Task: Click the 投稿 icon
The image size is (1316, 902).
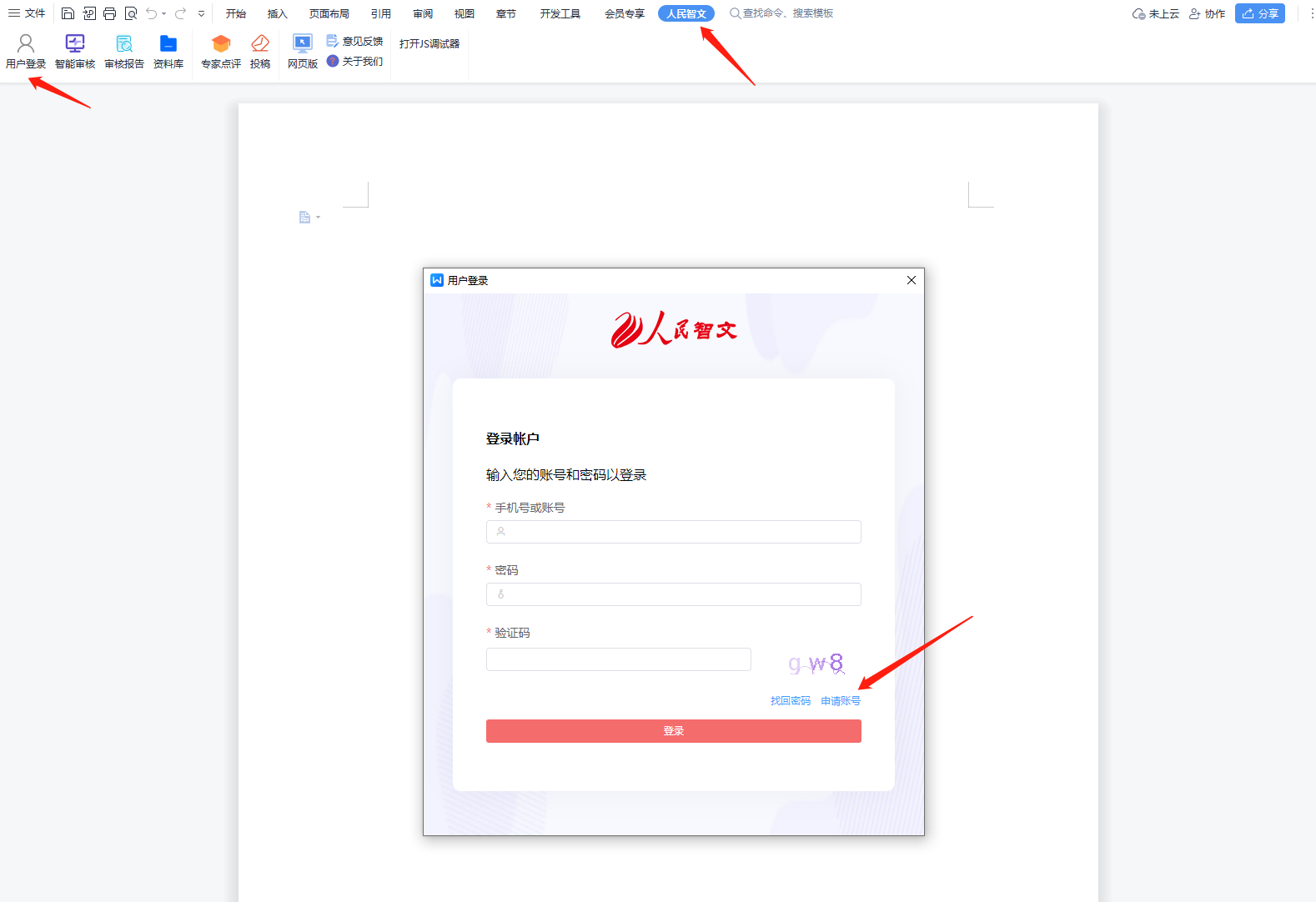Action: tap(260, 52)
